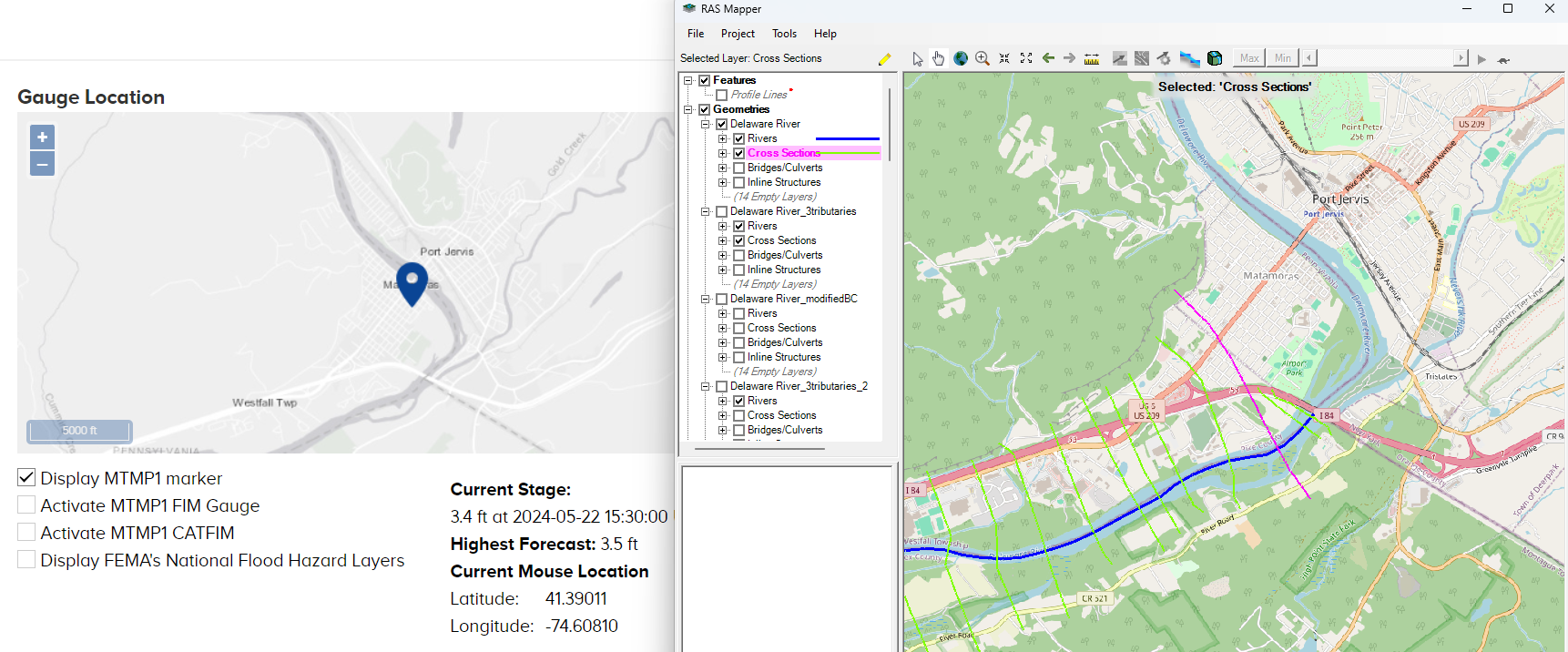Activate the pan hand tool
1568x652 pixels.
[x=939, y=58]
